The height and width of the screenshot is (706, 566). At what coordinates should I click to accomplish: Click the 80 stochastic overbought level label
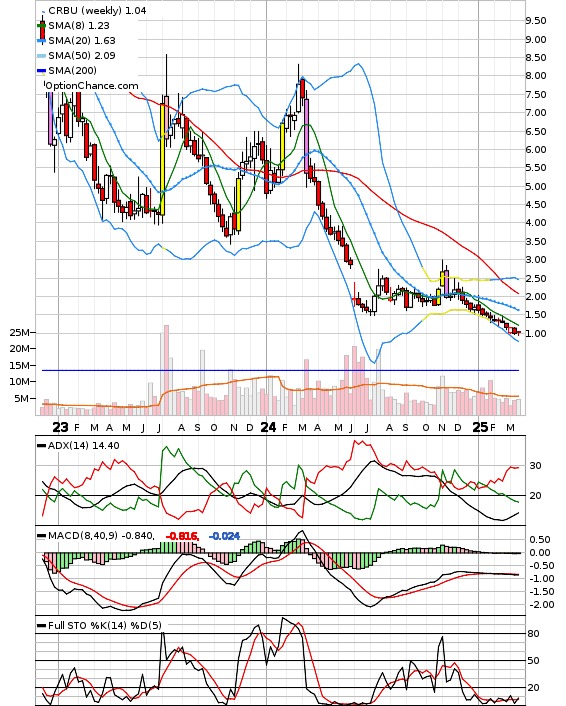click(x=534, y=634)
